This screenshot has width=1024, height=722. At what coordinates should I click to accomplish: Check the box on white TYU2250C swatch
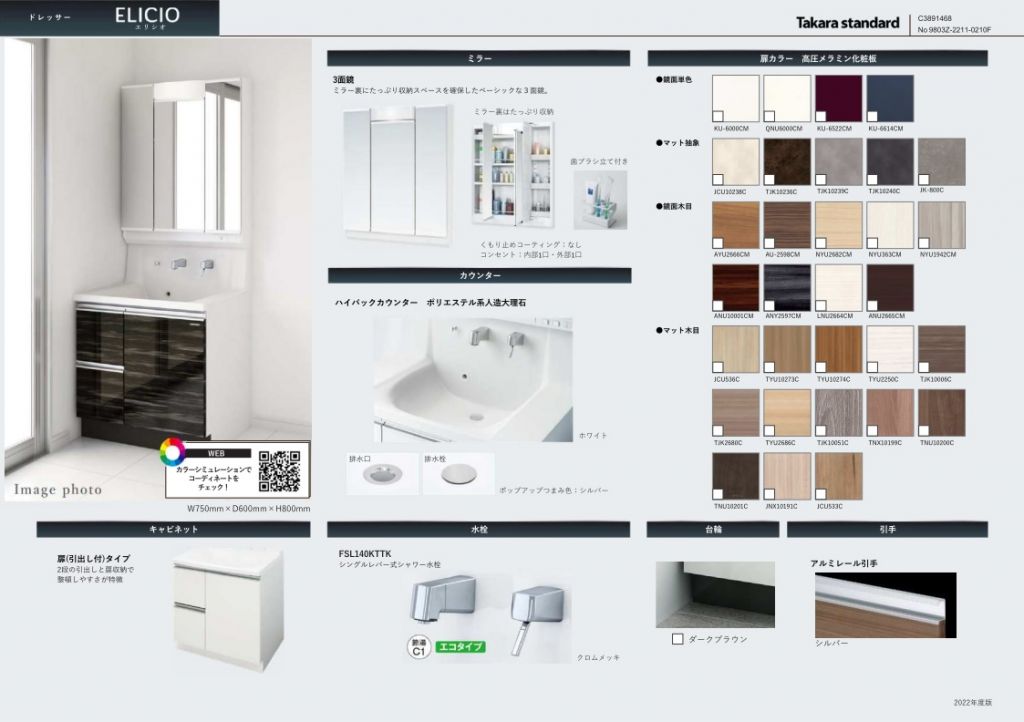click(x=872, y=367)
